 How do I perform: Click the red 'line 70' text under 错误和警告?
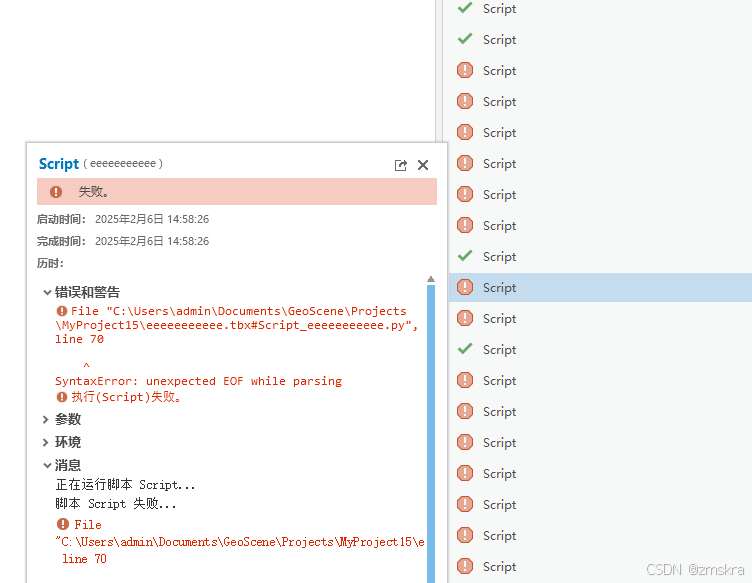[x=79, y=339]
